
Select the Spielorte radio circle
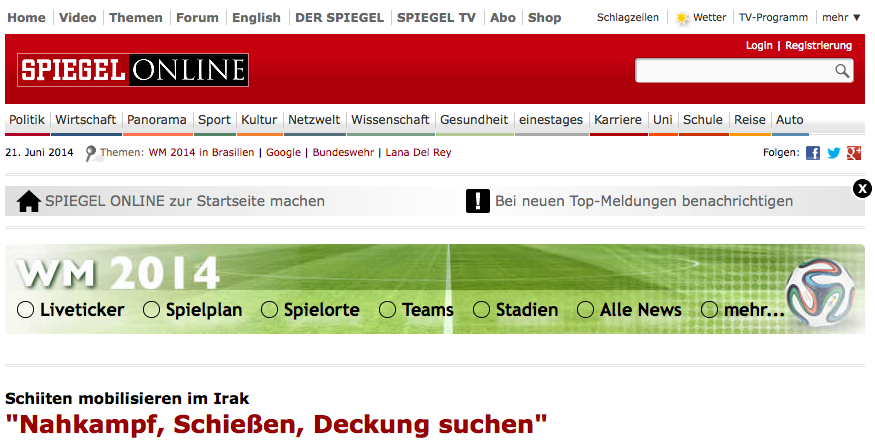point(269,309)
